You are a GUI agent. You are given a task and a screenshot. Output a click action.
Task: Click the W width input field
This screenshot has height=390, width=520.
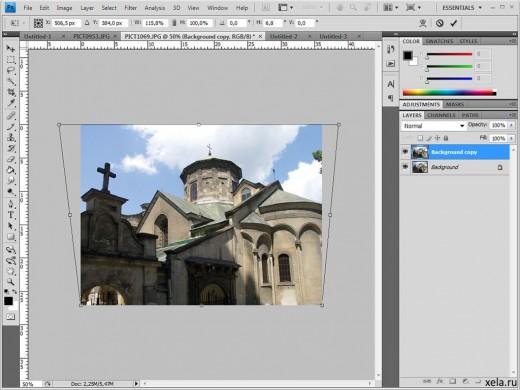(155, 23)
